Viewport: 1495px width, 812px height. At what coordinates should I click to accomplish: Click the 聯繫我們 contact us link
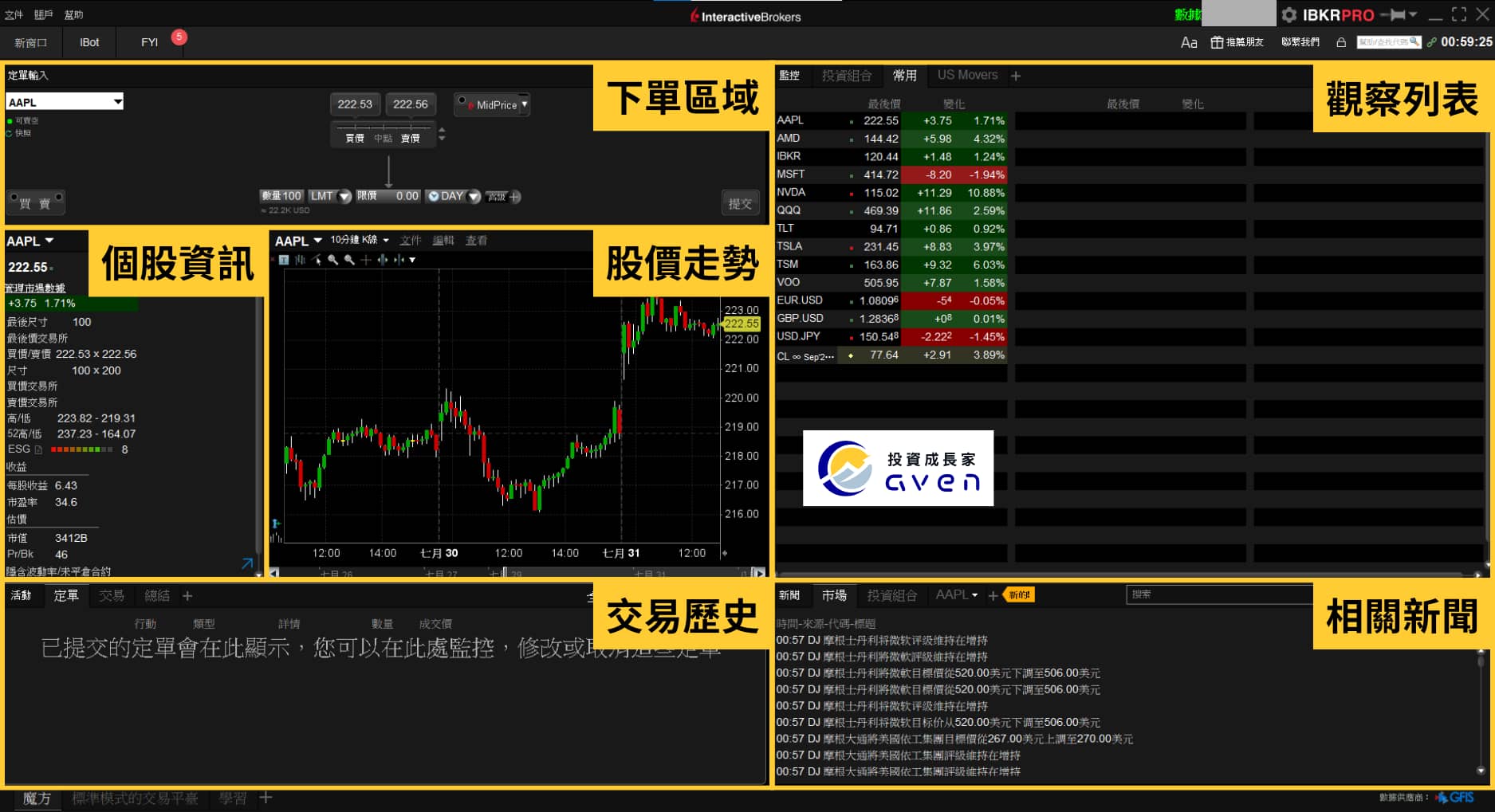coord(1300,42)
